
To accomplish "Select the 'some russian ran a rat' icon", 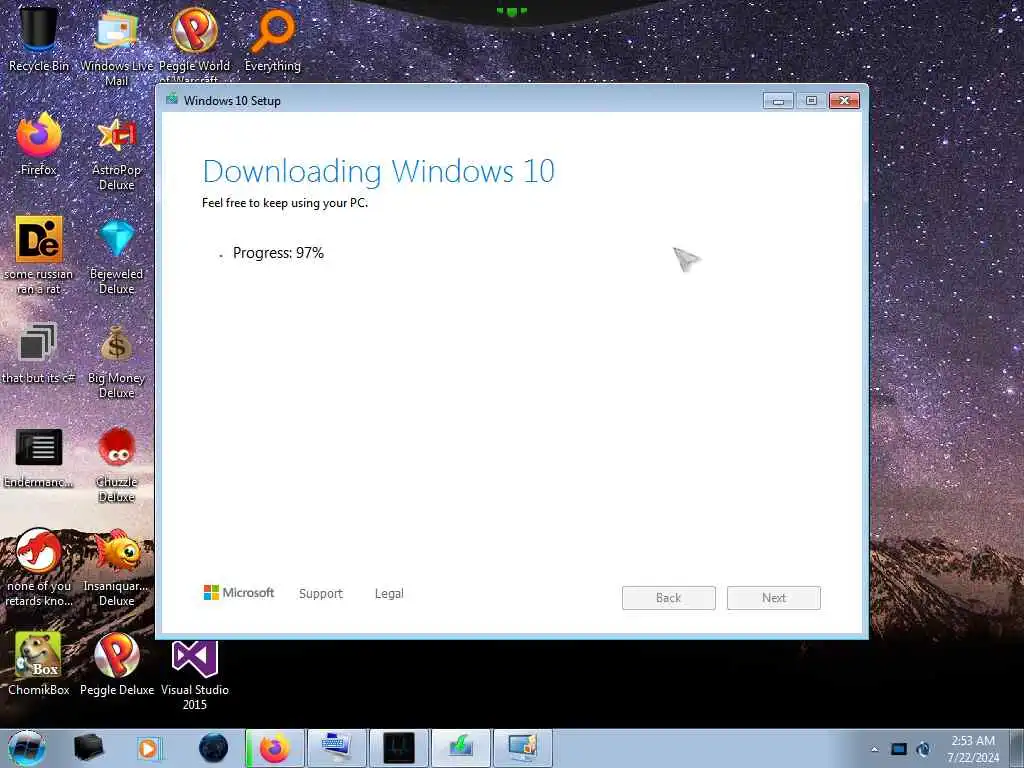I will (x=39, y=255).
